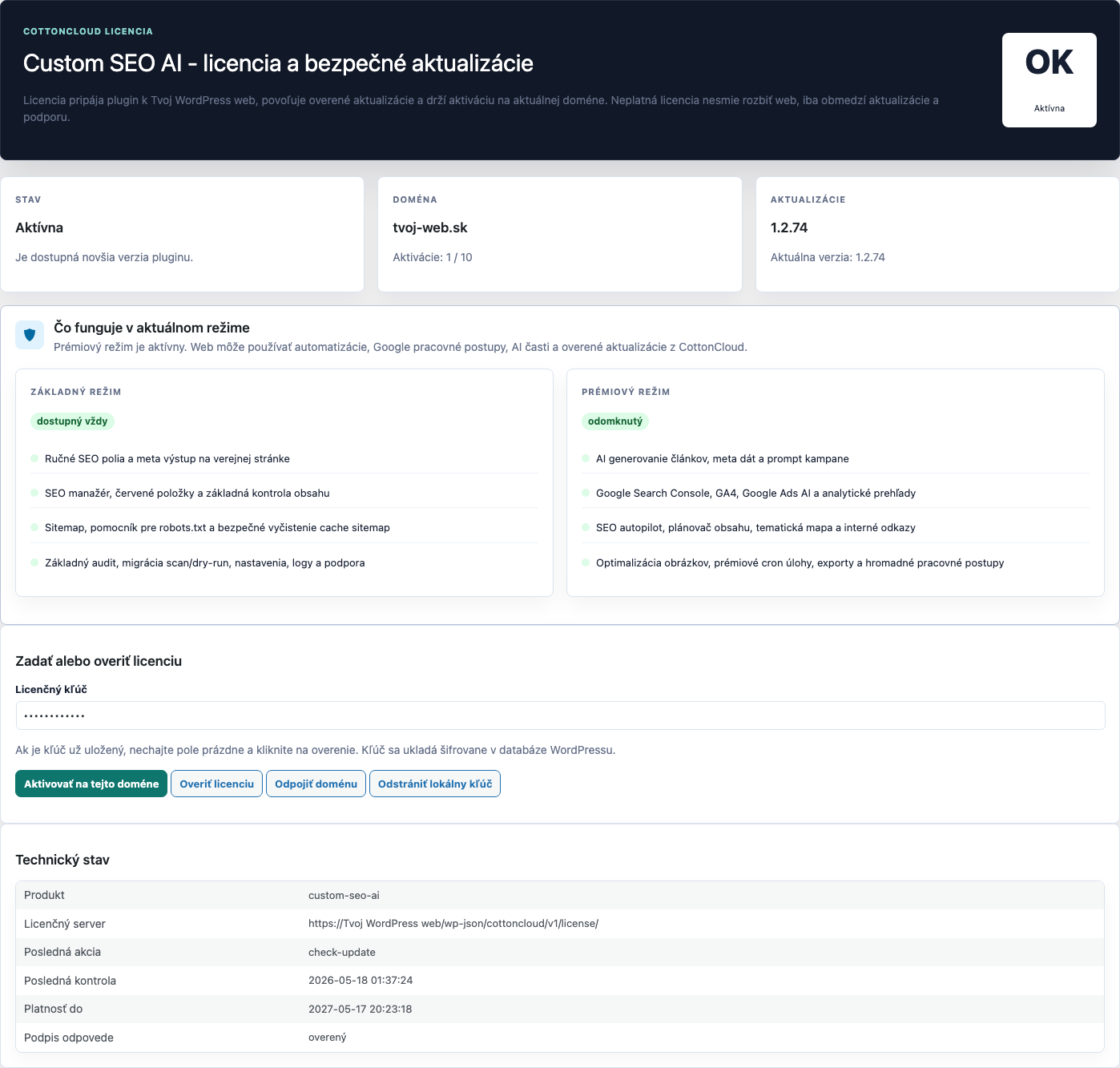Viewport: 1120px width, 1068px height.
Task: Select the Odpojiť doménu button
Action: click(x=316, y=784)
